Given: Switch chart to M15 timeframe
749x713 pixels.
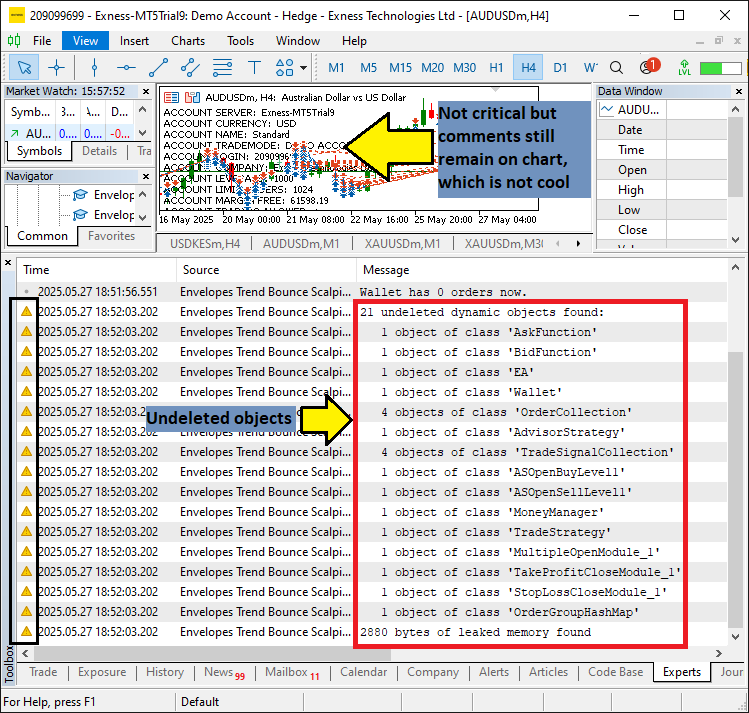Looking at the screenshot, I should pos(400,68).
